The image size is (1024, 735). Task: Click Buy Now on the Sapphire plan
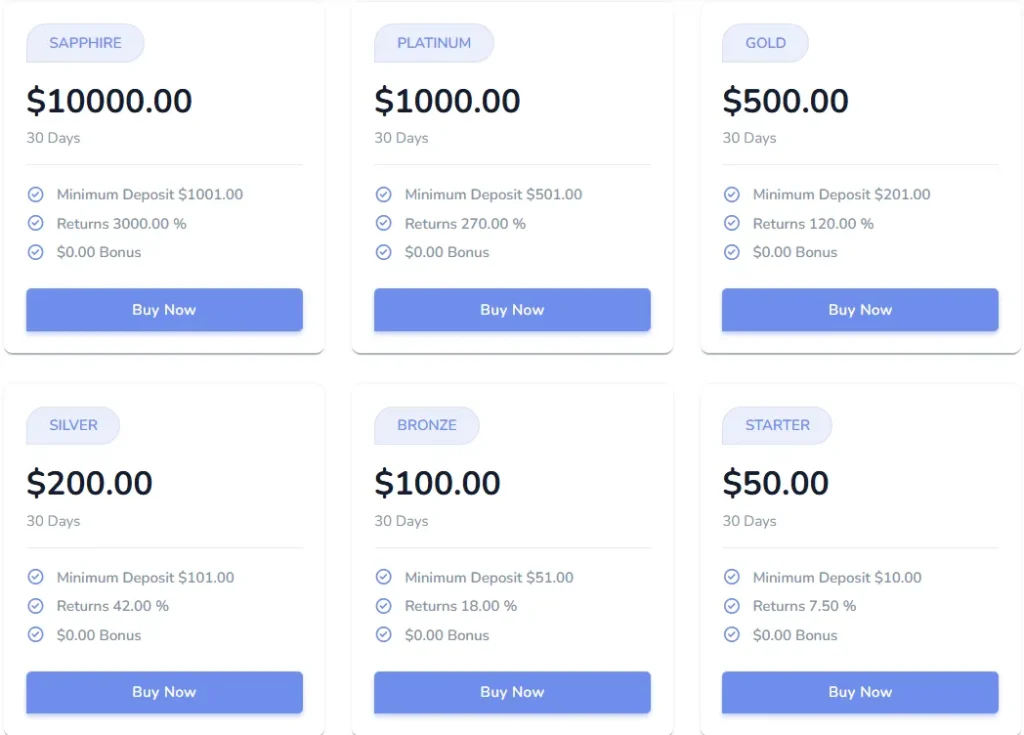pyautogui.click(x=163, y=310)
